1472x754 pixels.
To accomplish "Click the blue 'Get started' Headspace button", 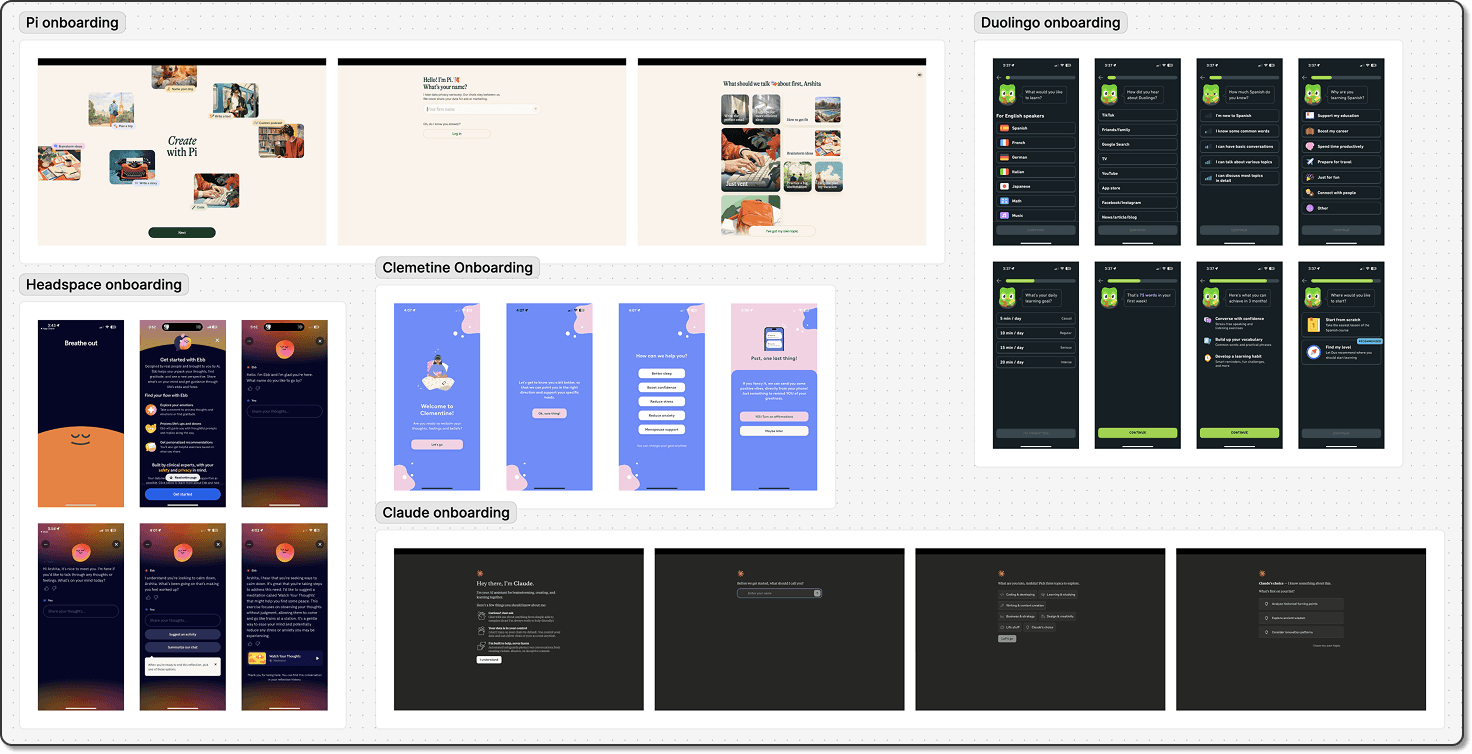I will (183, 494).
